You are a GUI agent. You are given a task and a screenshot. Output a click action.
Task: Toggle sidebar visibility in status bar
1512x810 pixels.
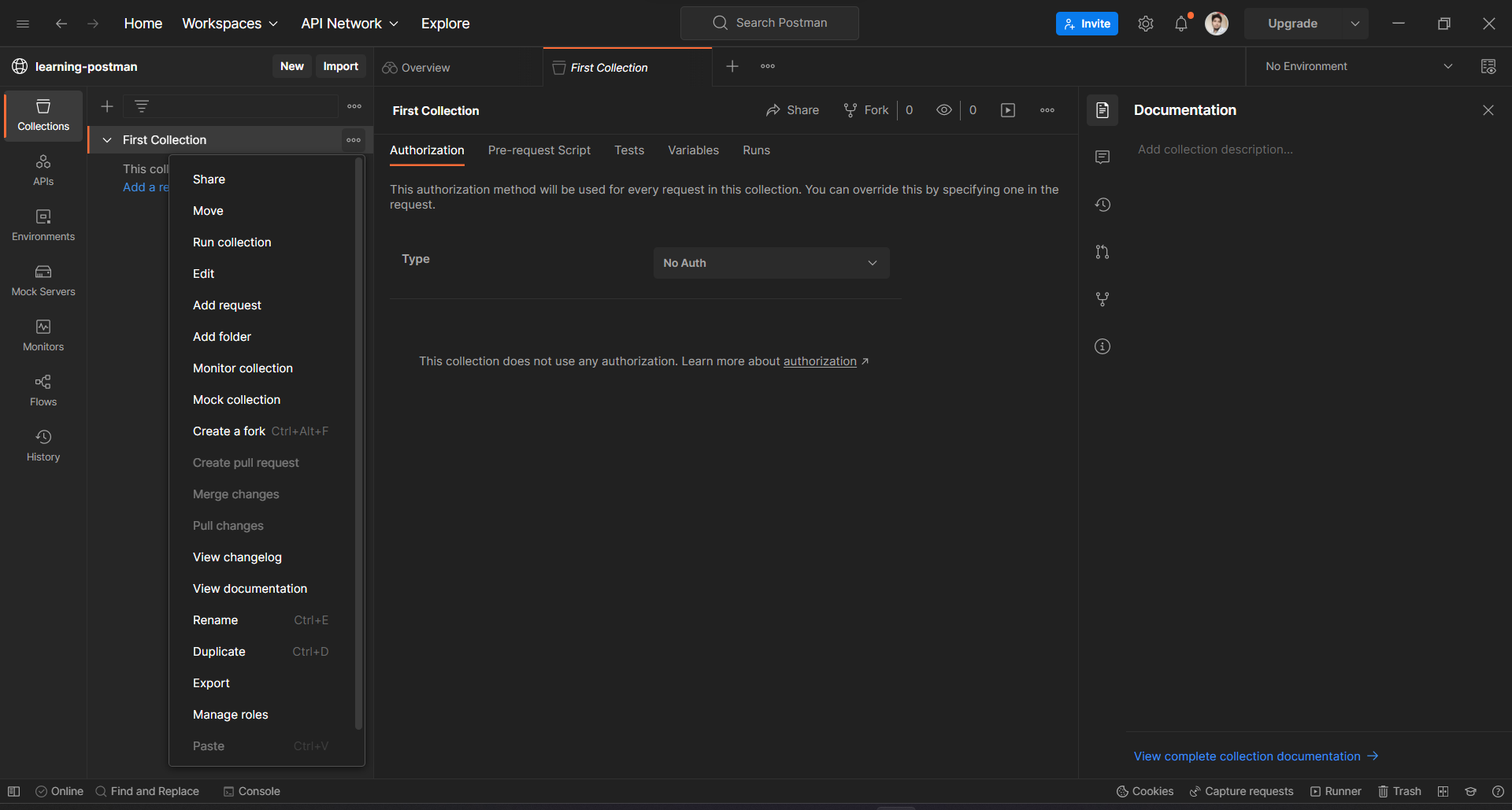[13, 791]
